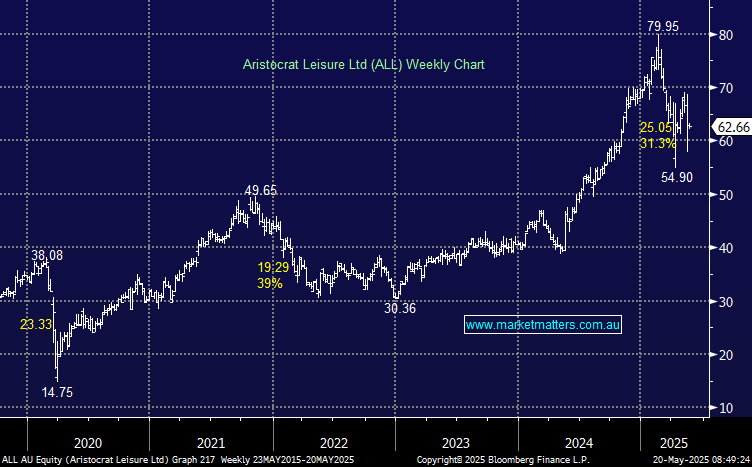The width and height of the screenshot is (752, 467).
Task: Click the 14.75 low price label
Action: tap(57, 392)
